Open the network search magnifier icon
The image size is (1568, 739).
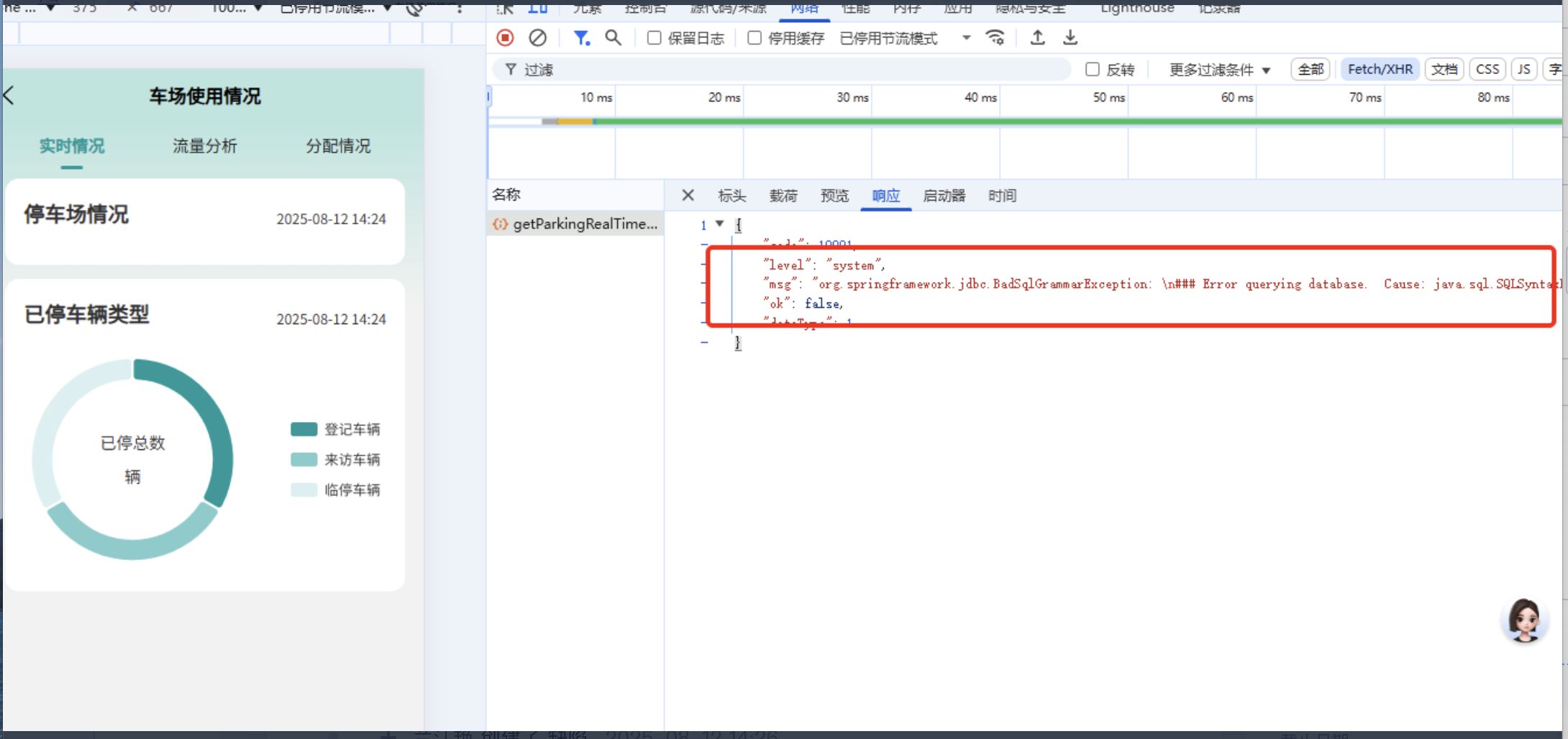pyautogui.click(x=613, y=37)
